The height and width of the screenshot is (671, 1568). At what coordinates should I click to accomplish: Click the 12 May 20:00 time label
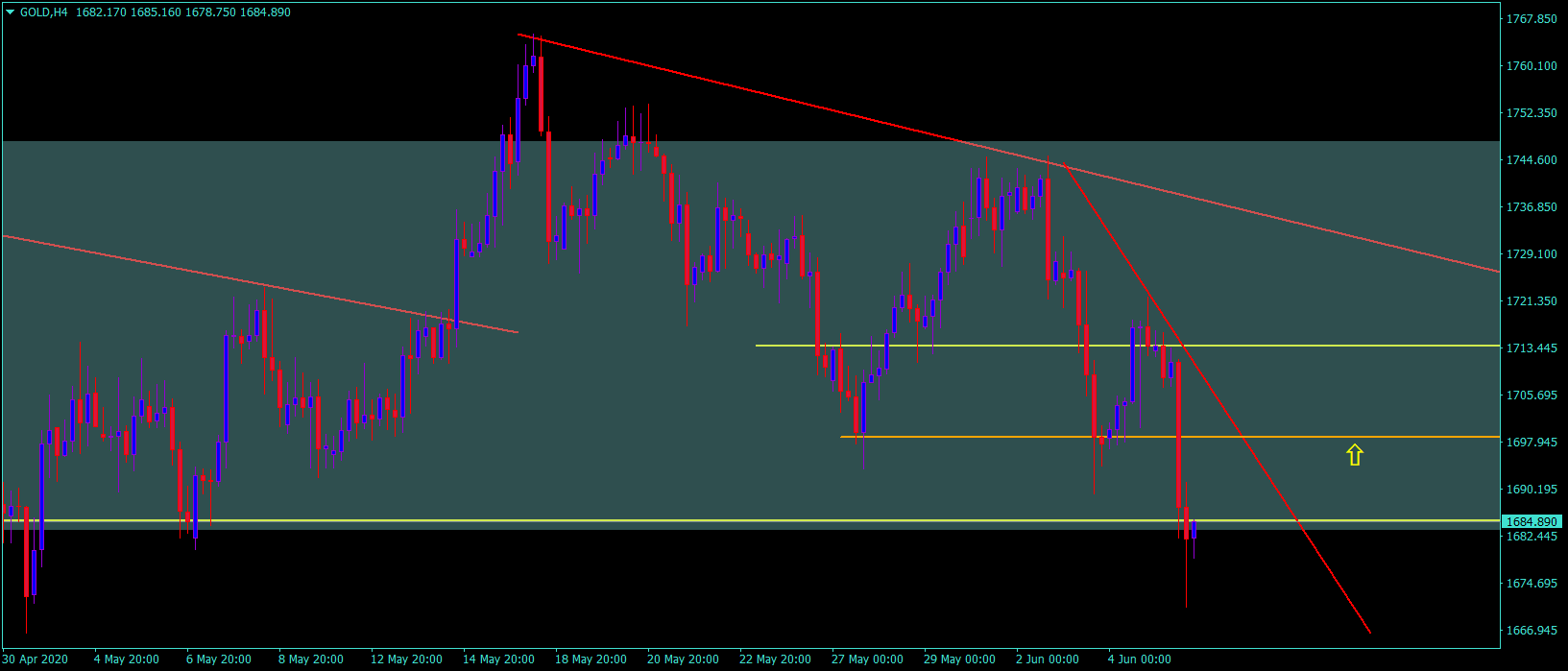tap(407, 659)
